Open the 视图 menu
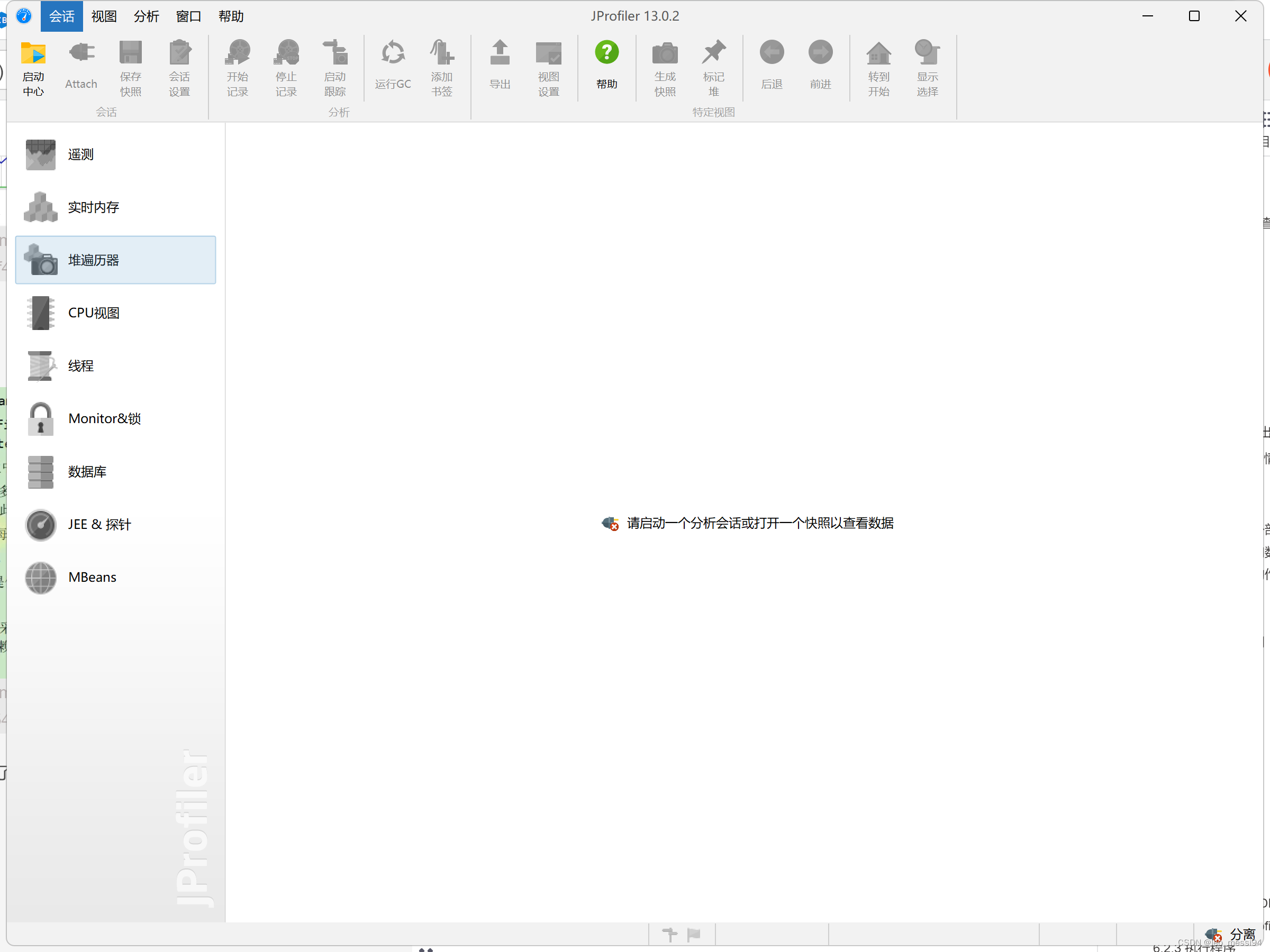Screen dimensions: 1270x952 tap(104, 16)
